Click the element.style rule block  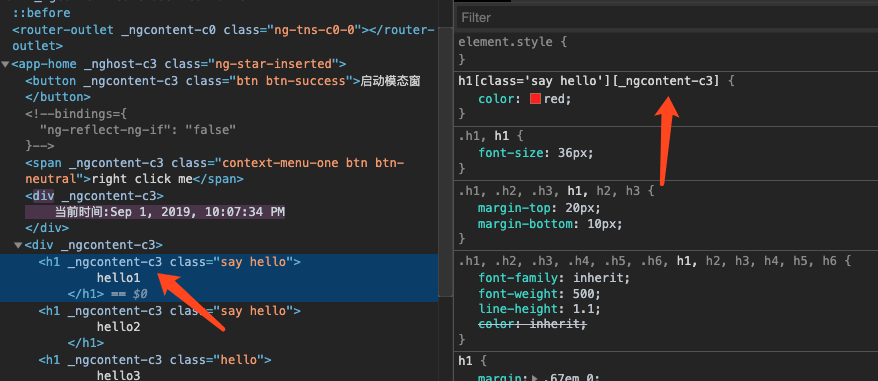point(667,50)
